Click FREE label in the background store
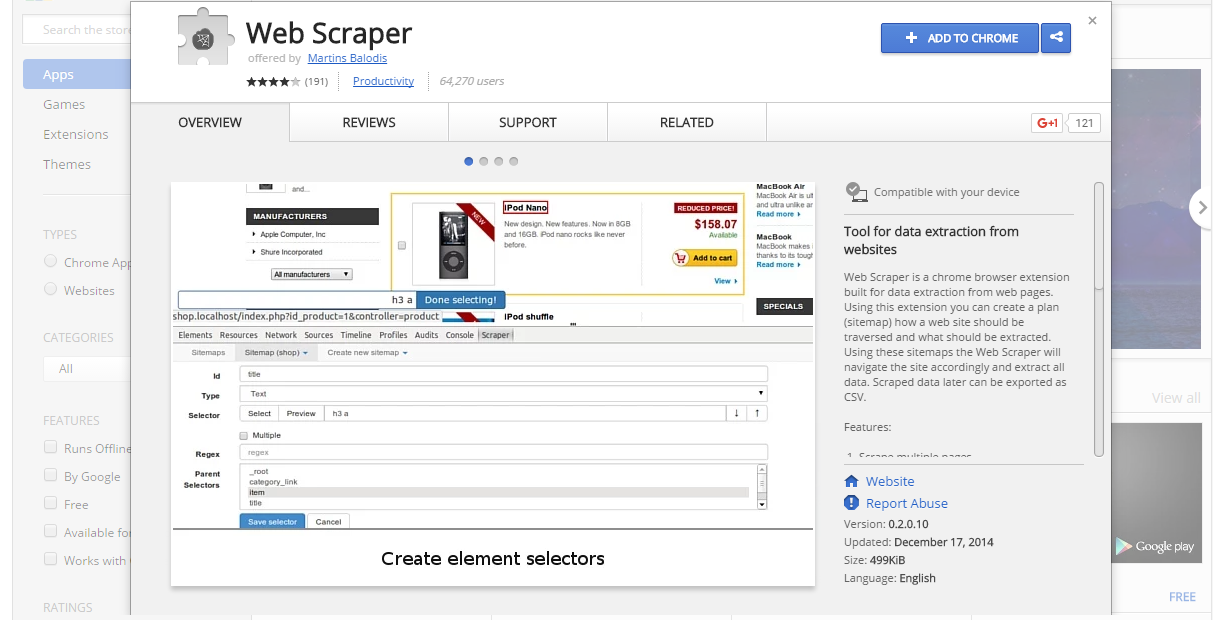1222x620 pixels. 1182,596
